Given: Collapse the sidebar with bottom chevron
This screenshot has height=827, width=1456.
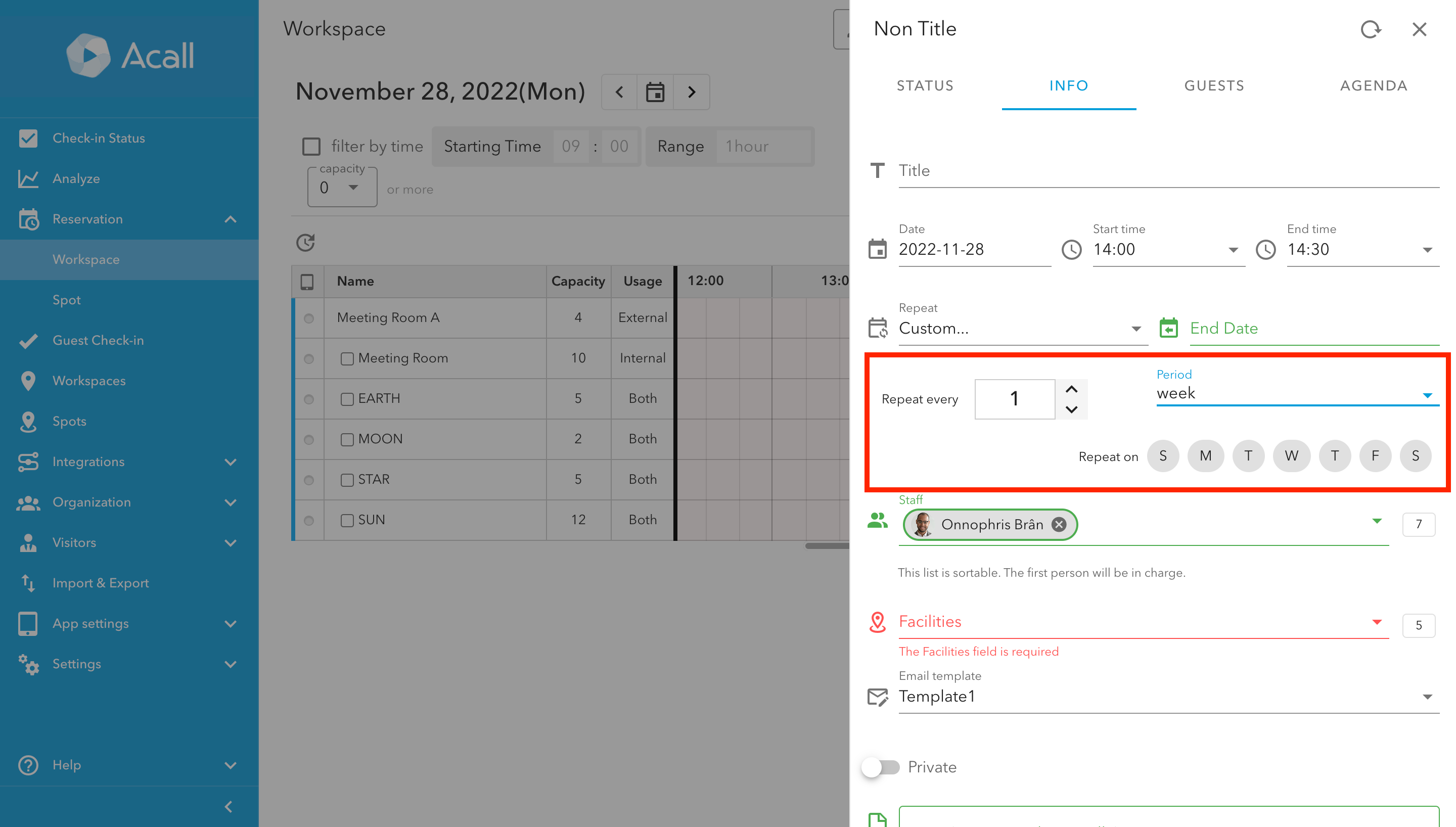Looking at the screenshot, I should click(229, 807).
